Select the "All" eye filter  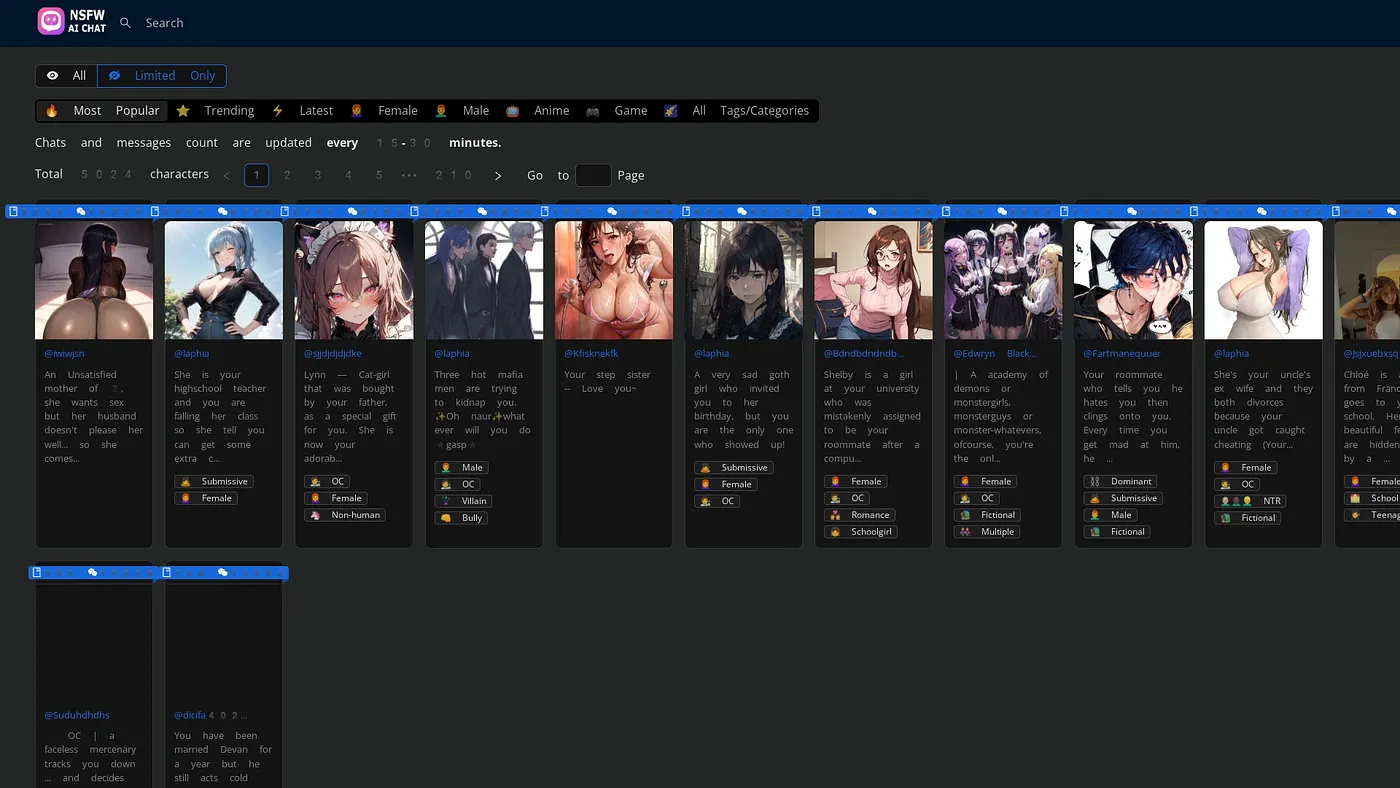click(x=66, y=76)
